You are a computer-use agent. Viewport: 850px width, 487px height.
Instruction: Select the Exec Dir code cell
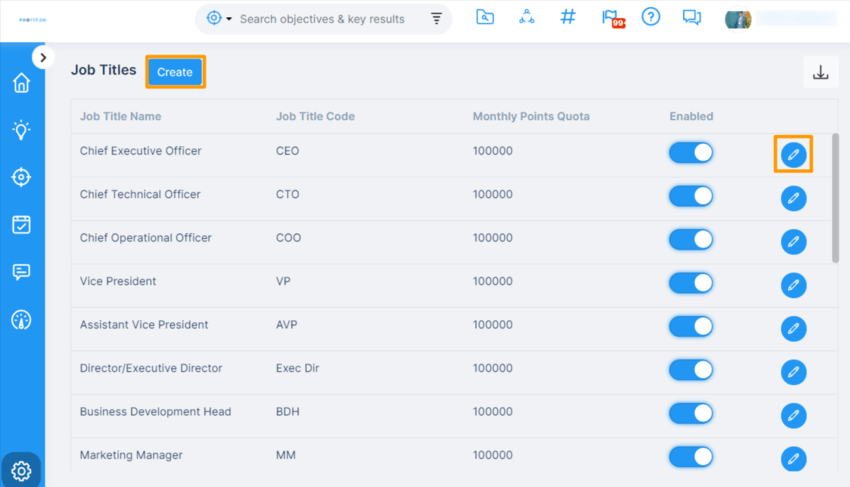pos(298,368)
